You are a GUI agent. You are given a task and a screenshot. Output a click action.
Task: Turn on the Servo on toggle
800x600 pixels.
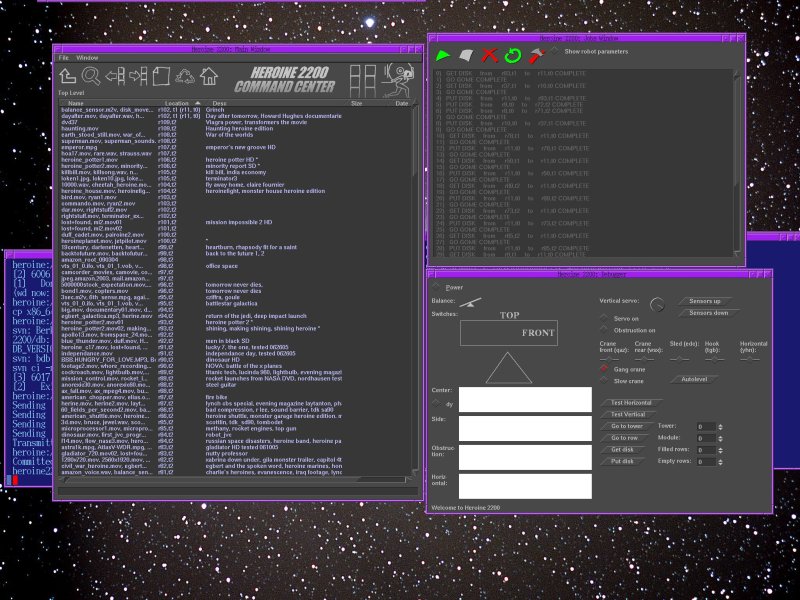(x=605, y=318)
